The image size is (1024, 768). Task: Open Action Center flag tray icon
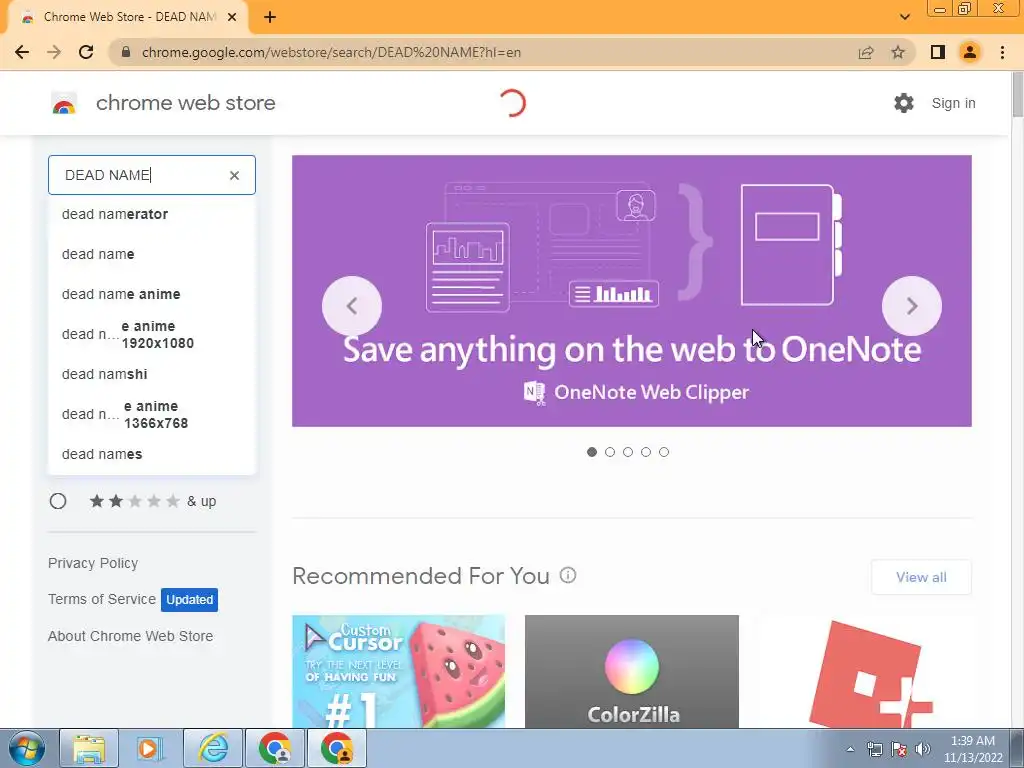899,749
